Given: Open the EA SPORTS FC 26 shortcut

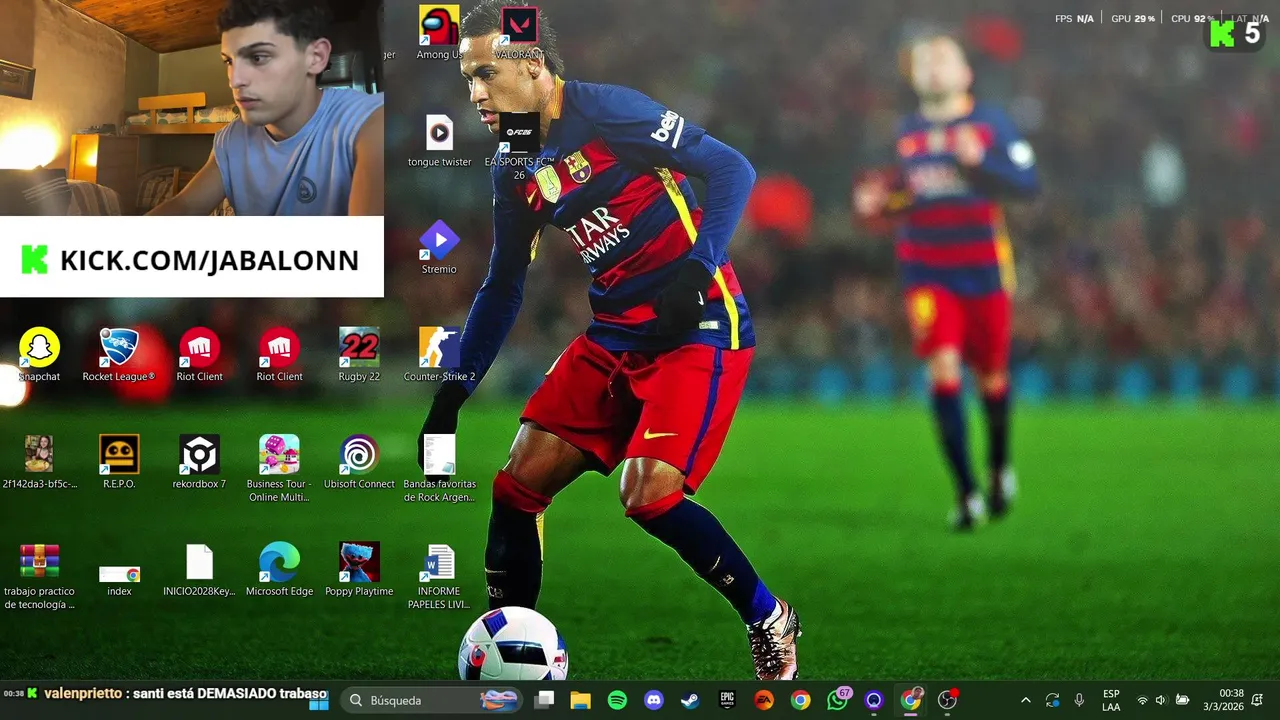Looking at the screenshot, I should 519,146.
